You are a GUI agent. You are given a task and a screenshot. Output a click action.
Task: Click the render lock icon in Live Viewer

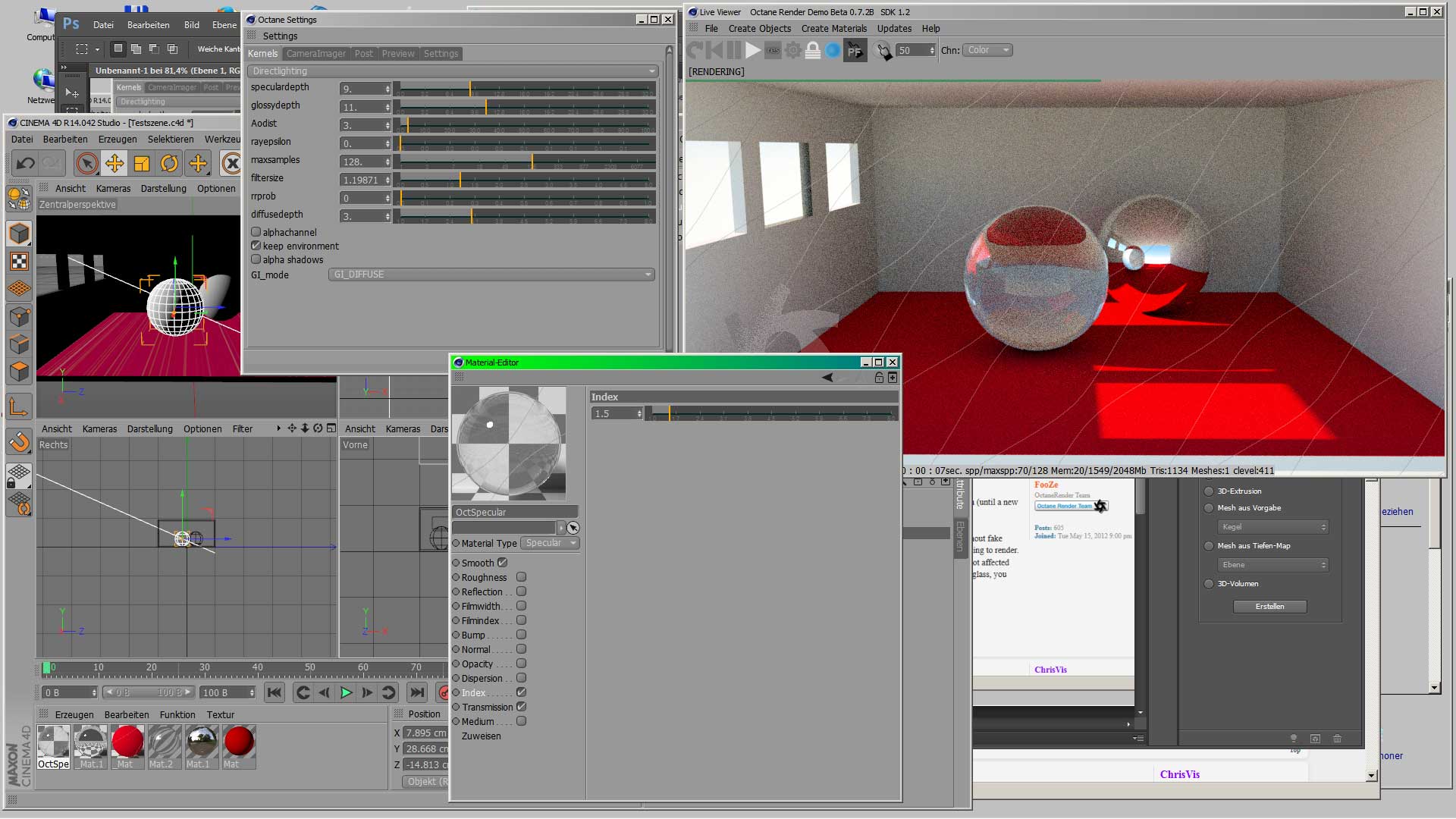pyautogui.click(x=812, y=50)
